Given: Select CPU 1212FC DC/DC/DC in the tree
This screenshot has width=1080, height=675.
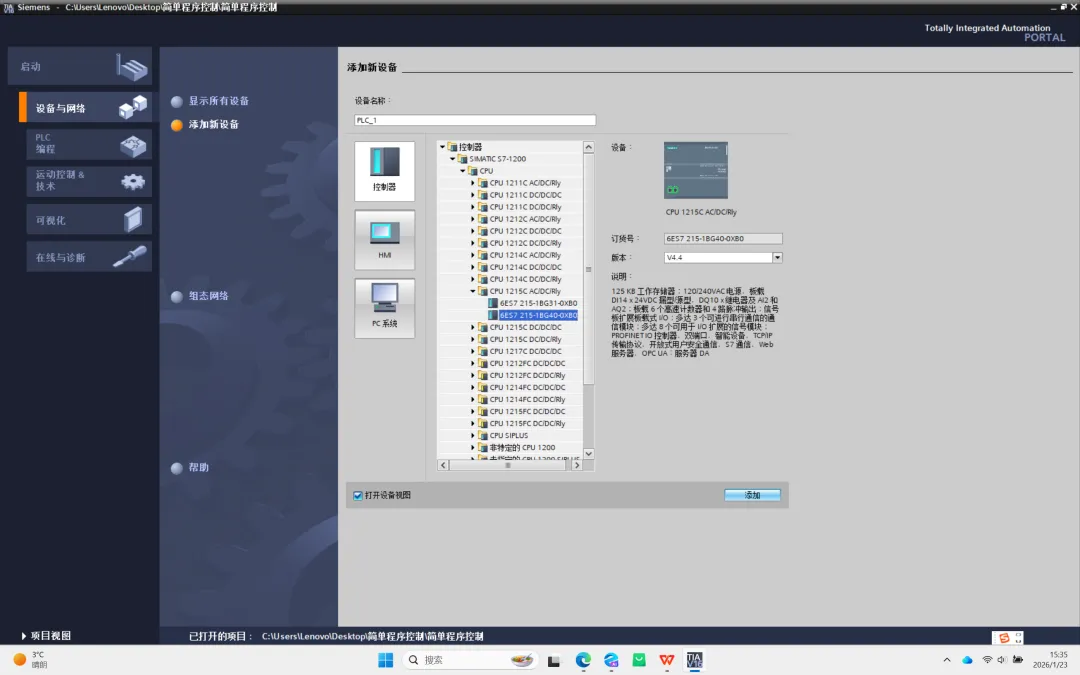Looking at the screenshot, I should tap(528, 363).
